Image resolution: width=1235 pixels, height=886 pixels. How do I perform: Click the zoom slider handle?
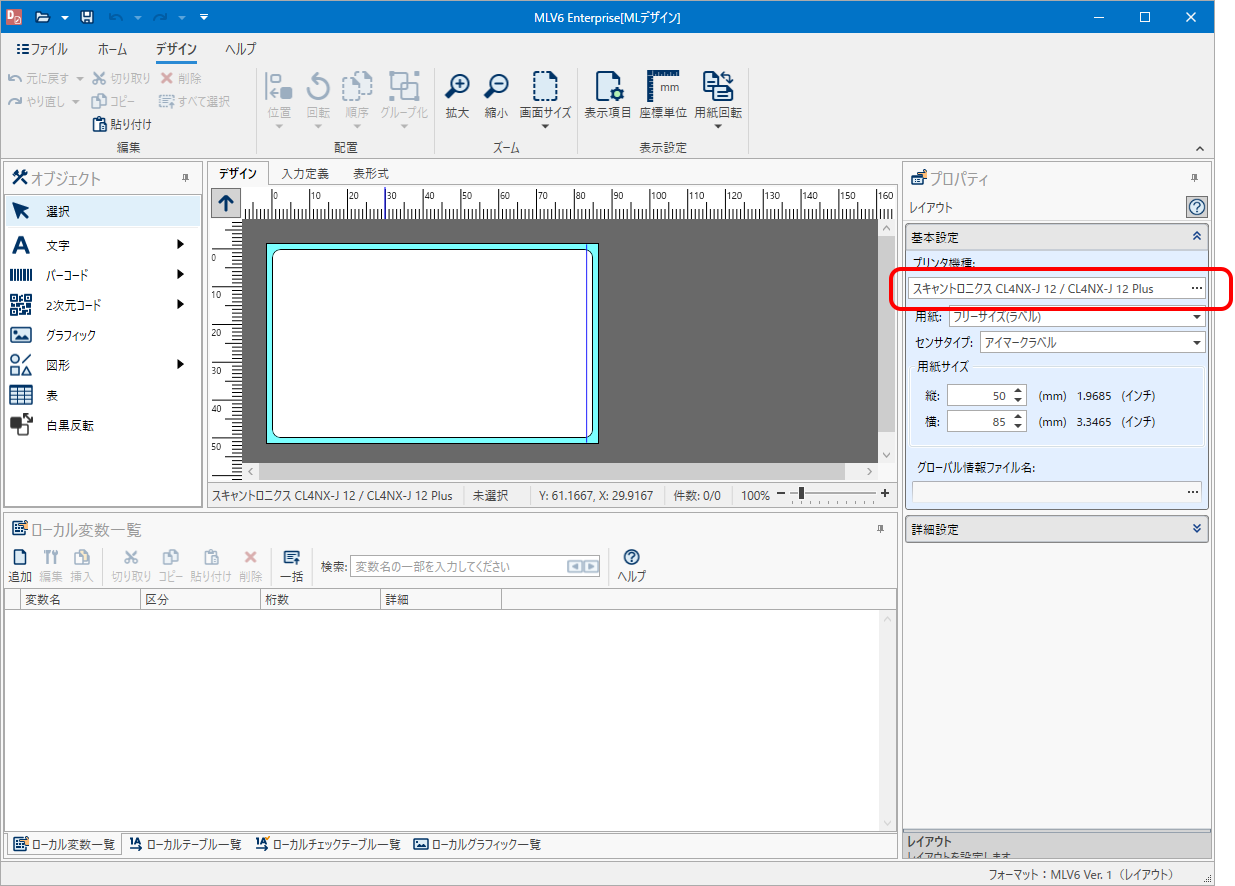click(801, 494)
